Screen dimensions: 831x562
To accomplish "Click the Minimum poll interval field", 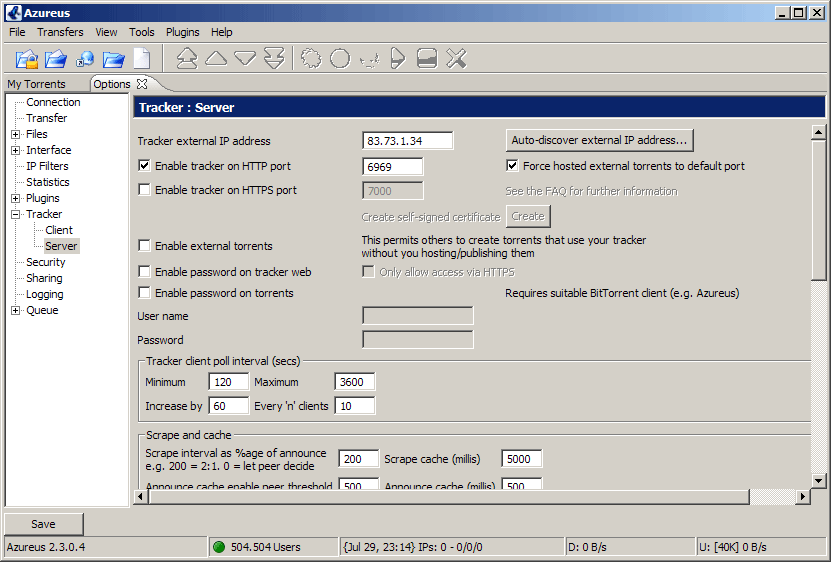I will coord(229,382).
